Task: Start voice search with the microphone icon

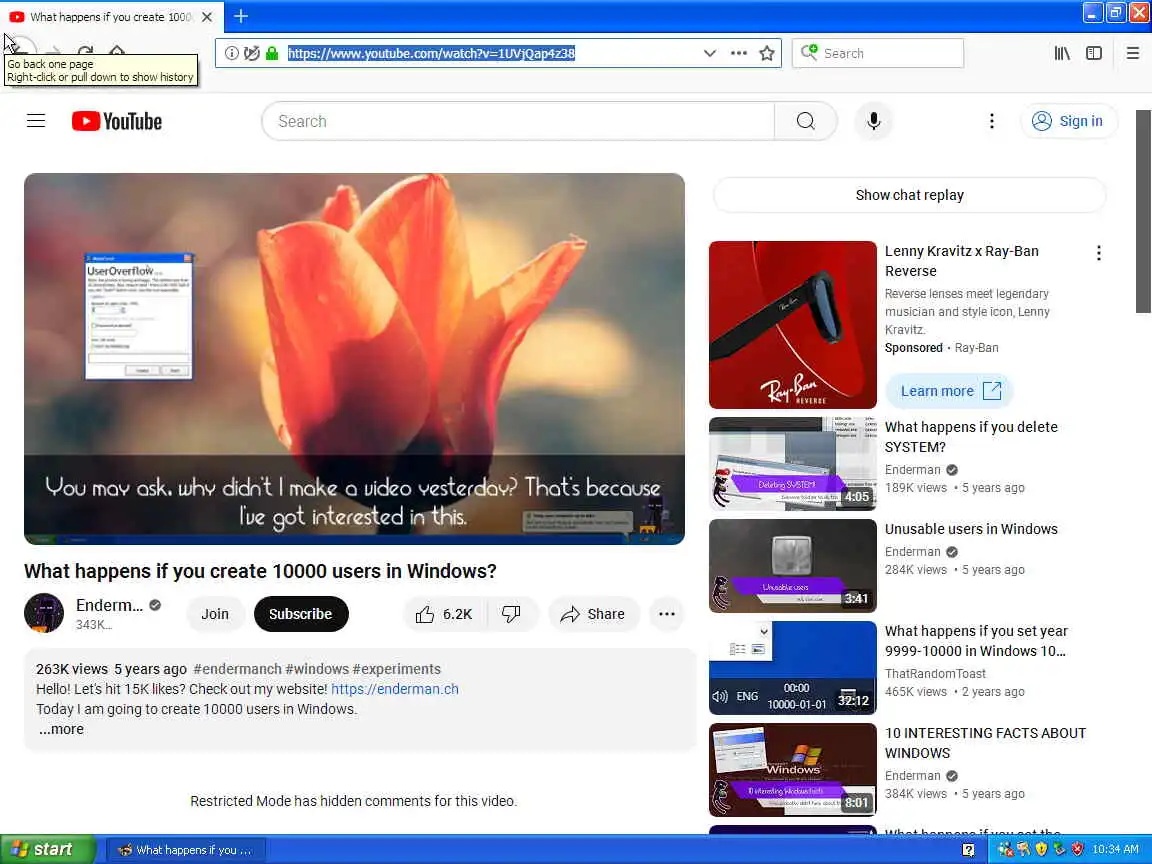Action: pos(874,121)
